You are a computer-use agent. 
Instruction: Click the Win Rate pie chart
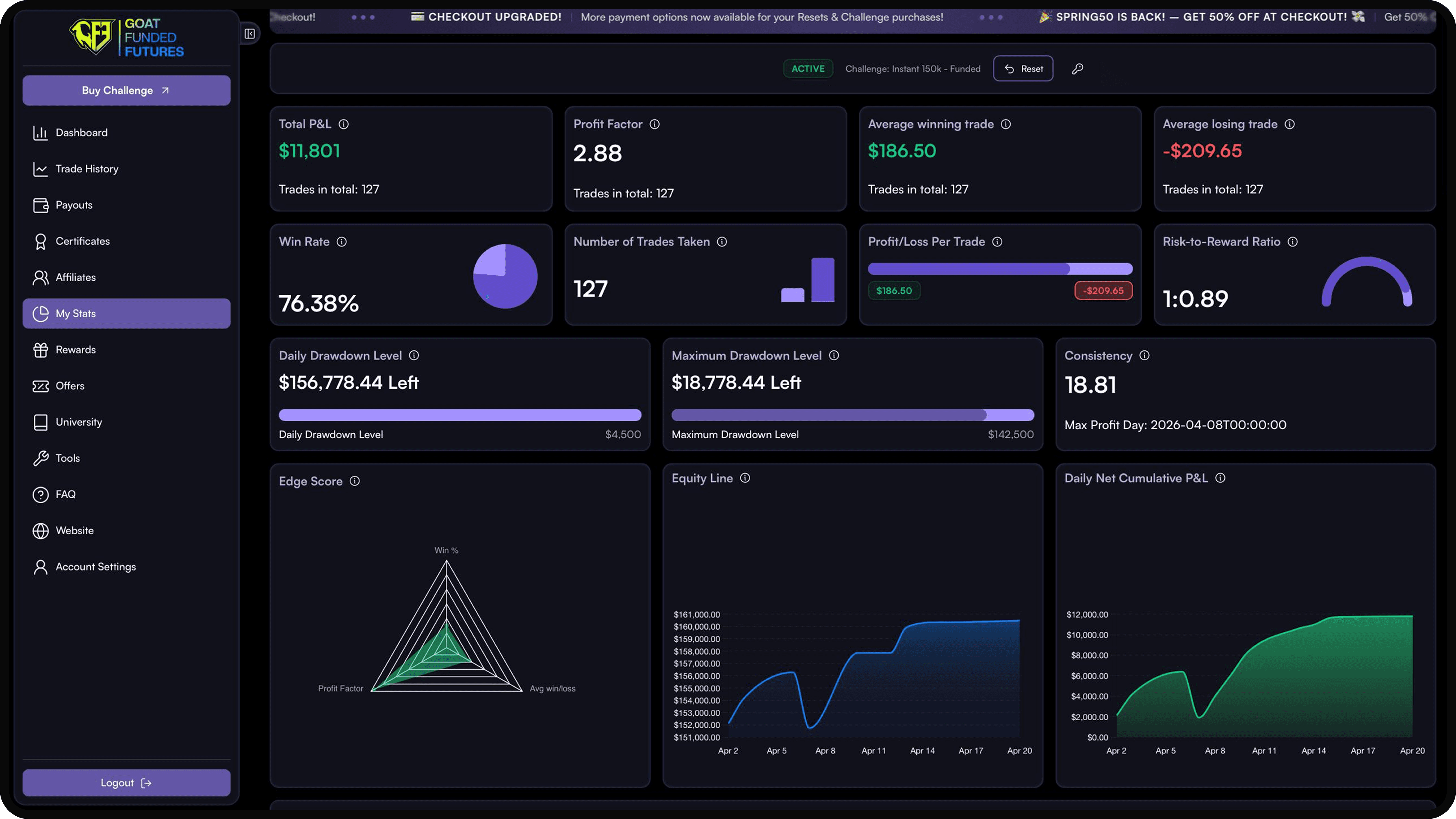[505, 276]
